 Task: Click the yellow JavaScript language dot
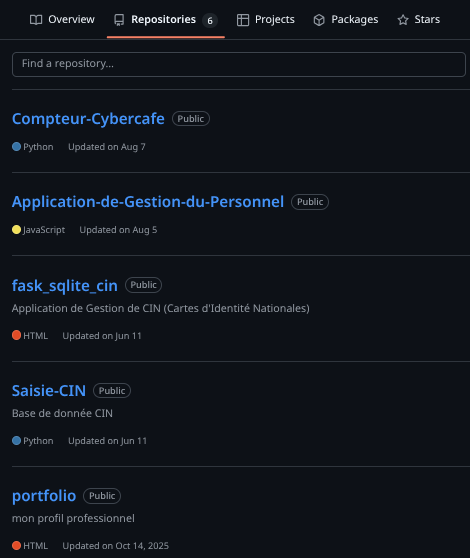(x=16, y=230)
